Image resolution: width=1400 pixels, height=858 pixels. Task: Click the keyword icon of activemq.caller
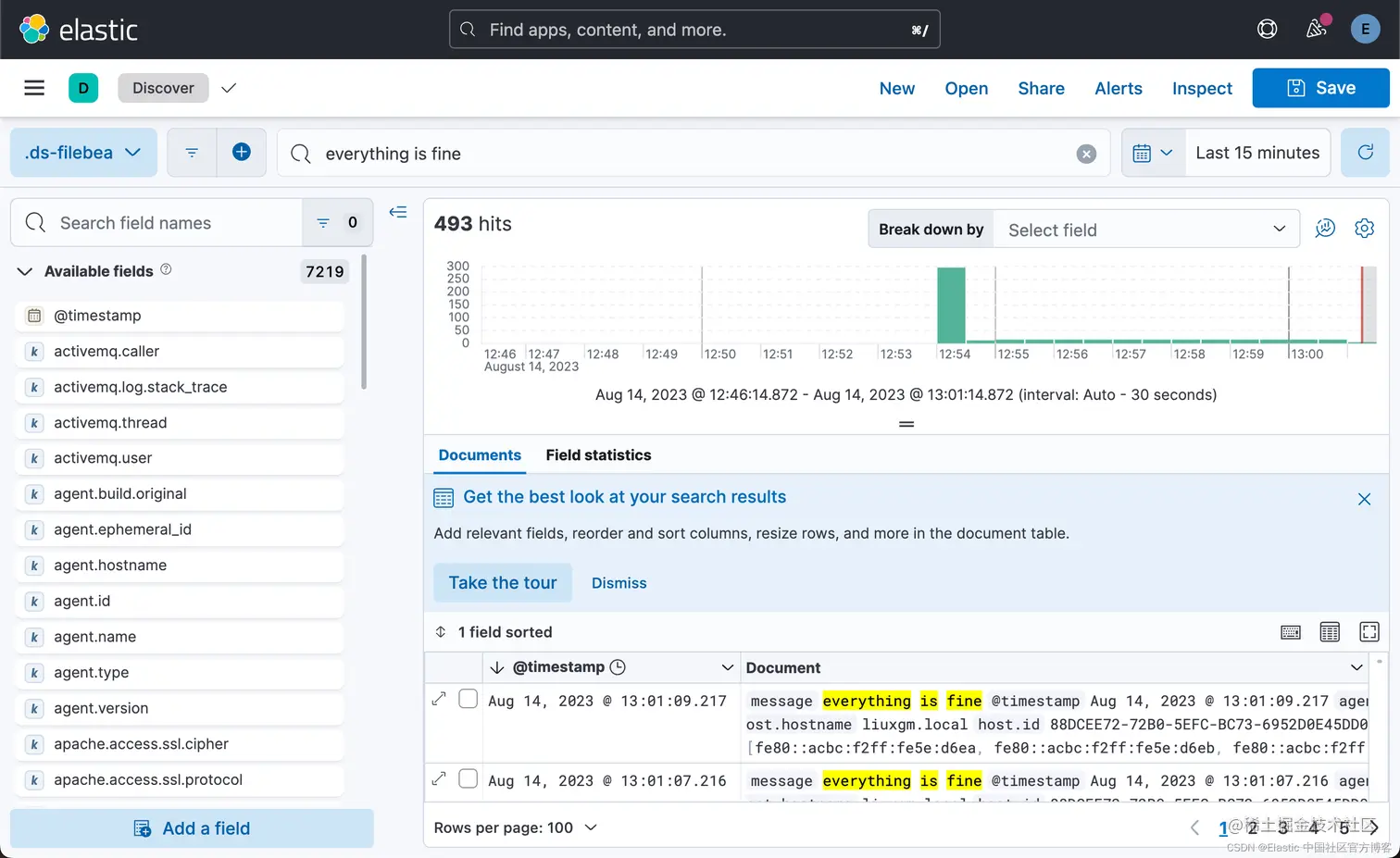[34, 352]
